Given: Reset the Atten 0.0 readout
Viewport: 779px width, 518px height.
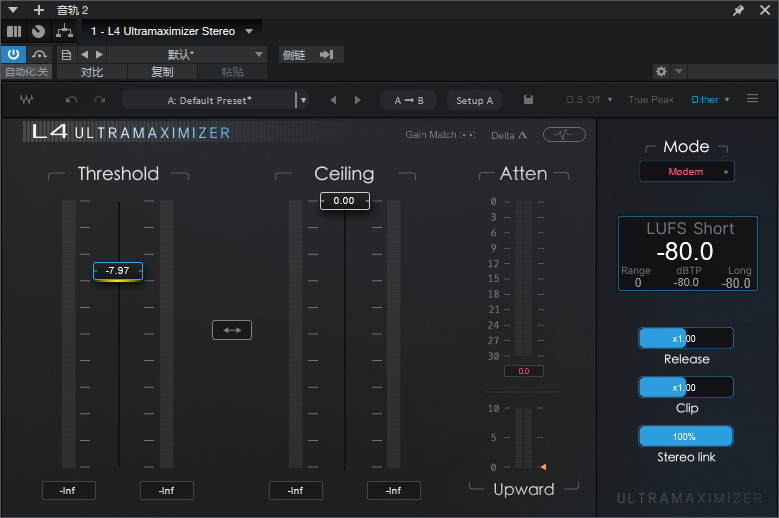Looking at the screenshot, I should pos(524,371).
